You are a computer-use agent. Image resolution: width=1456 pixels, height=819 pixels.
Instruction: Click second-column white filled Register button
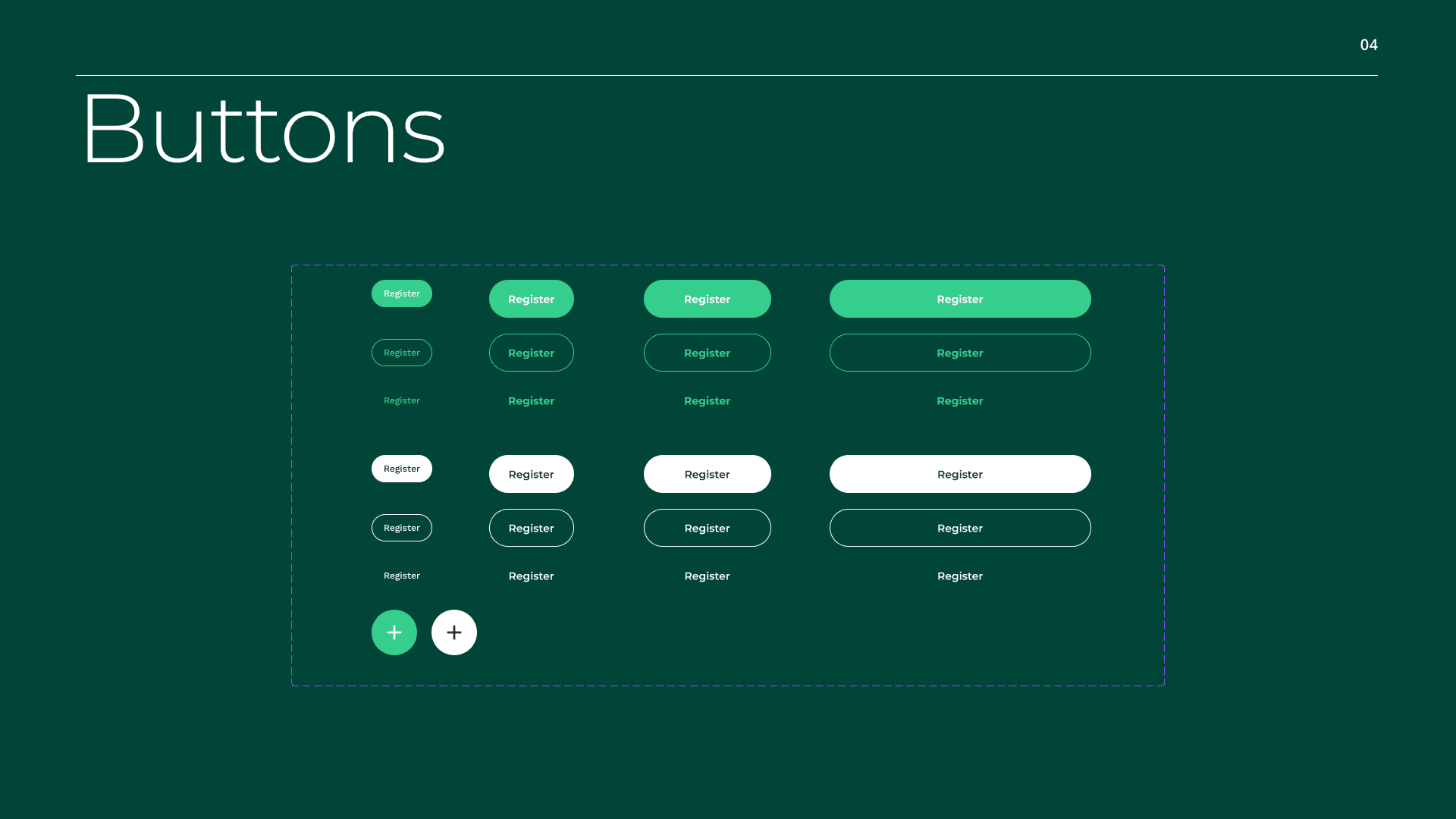click(x=532, y=474)
